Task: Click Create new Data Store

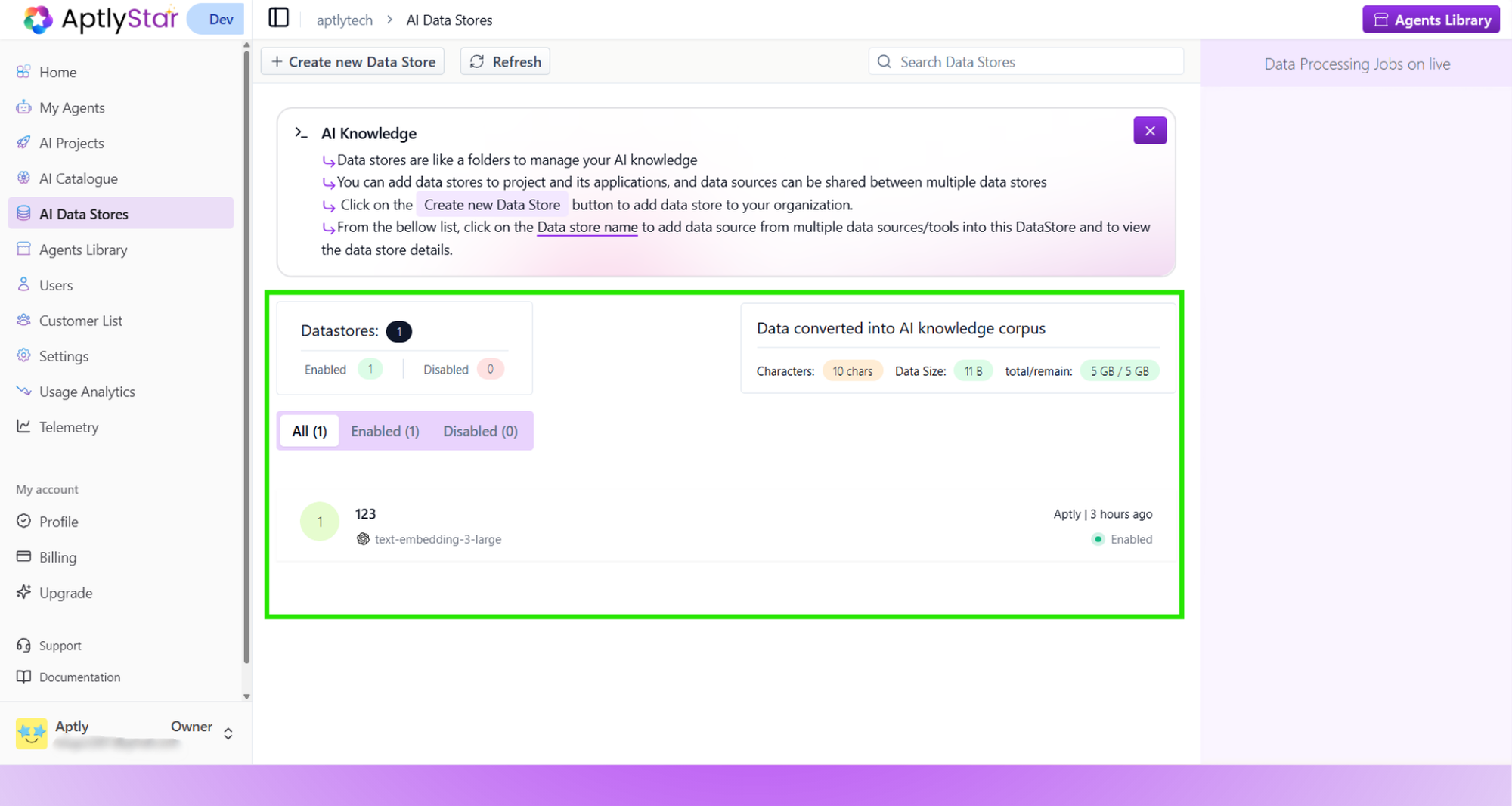Action: pos(352,61)
